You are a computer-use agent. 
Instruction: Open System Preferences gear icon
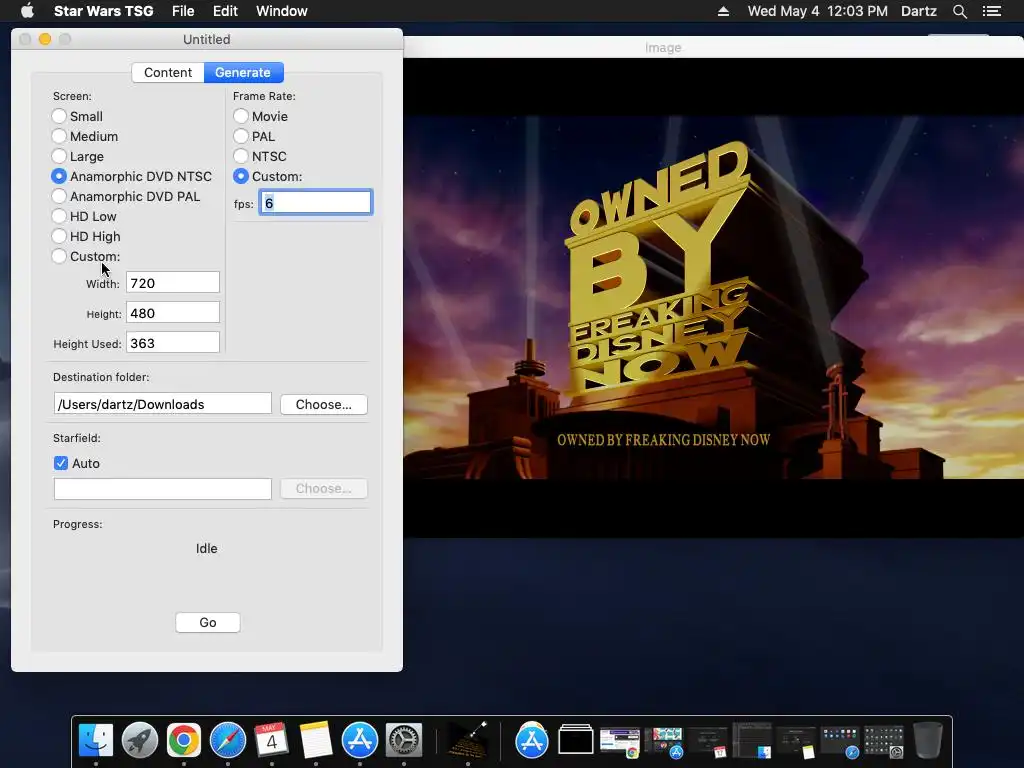[x=404, y=740]
